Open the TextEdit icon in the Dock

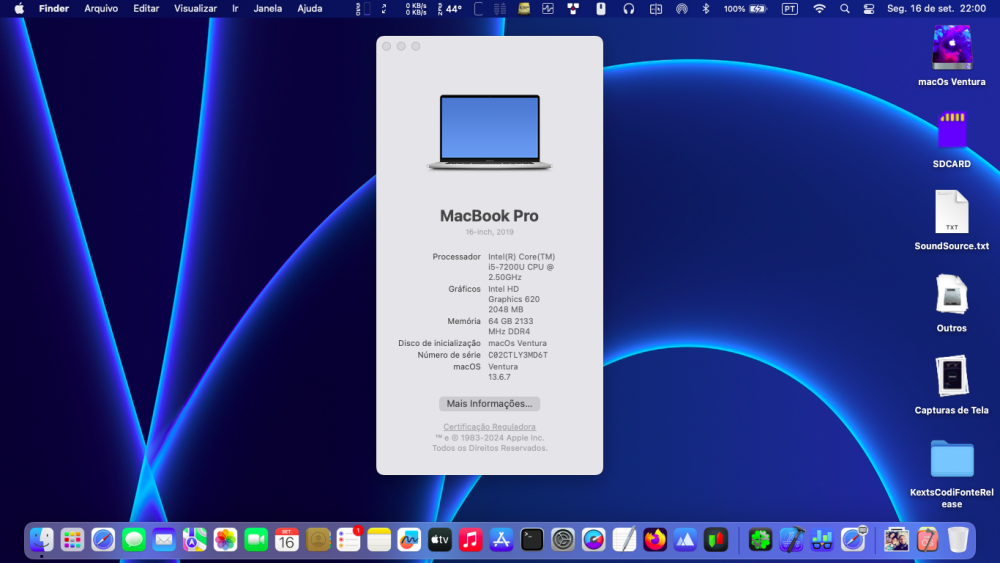click(624, 540)
